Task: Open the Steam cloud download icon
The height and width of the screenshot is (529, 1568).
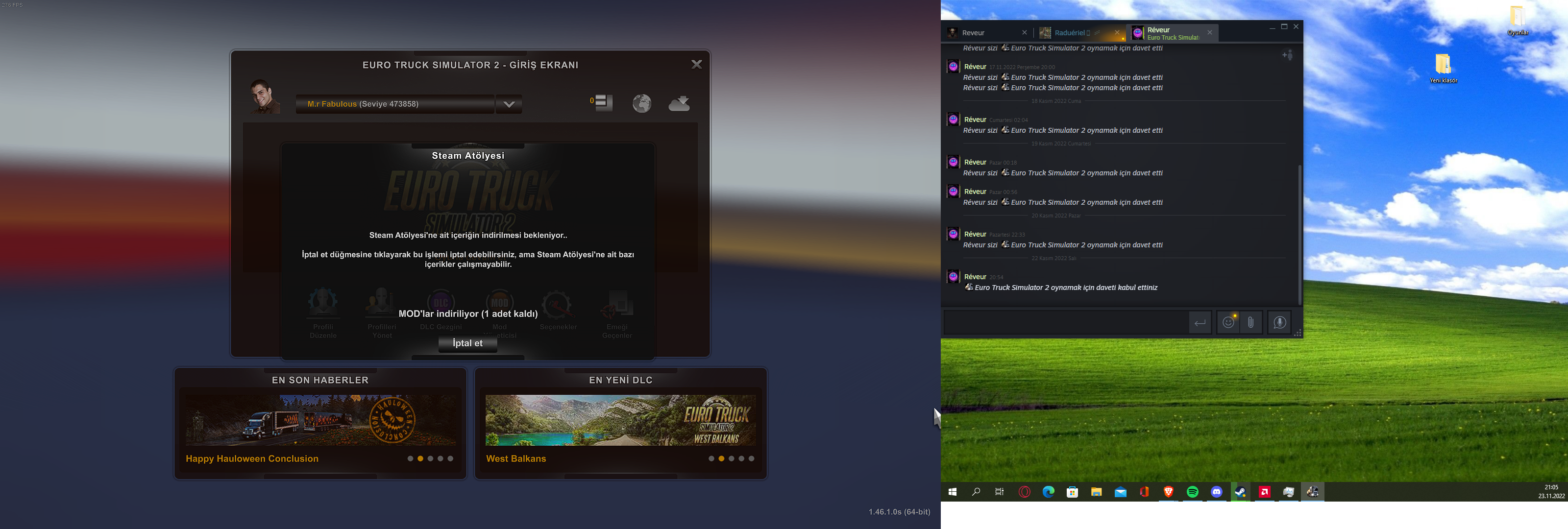Action: (x=679, y=103)
